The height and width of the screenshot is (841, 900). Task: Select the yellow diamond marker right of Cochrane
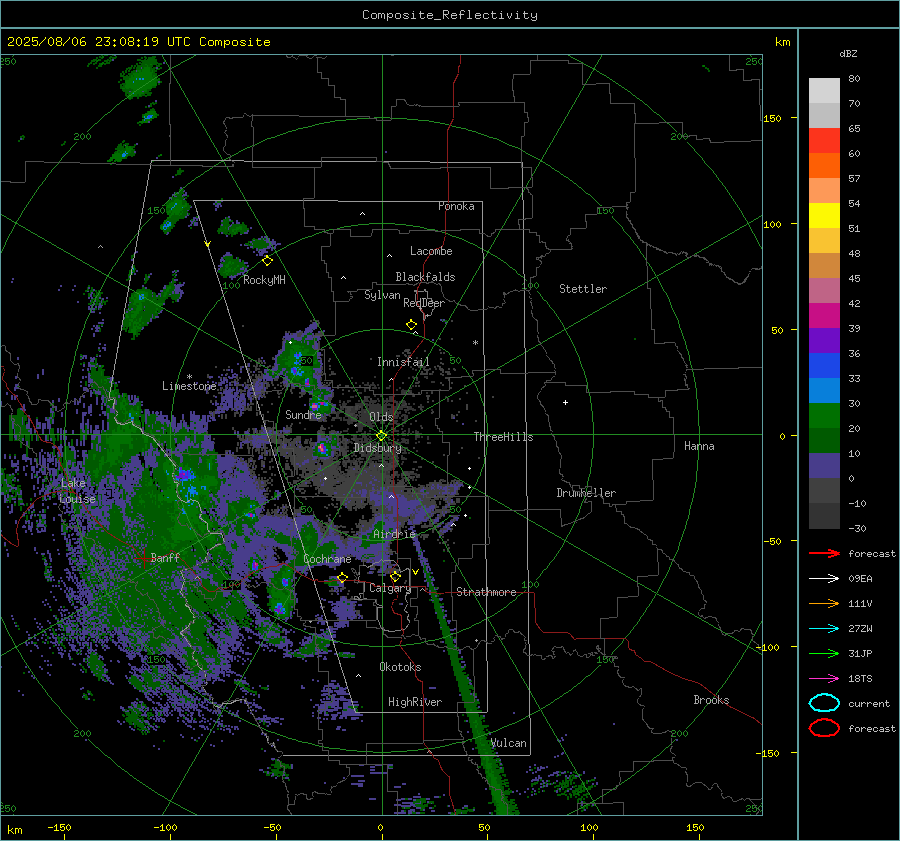tap(343, 577)
